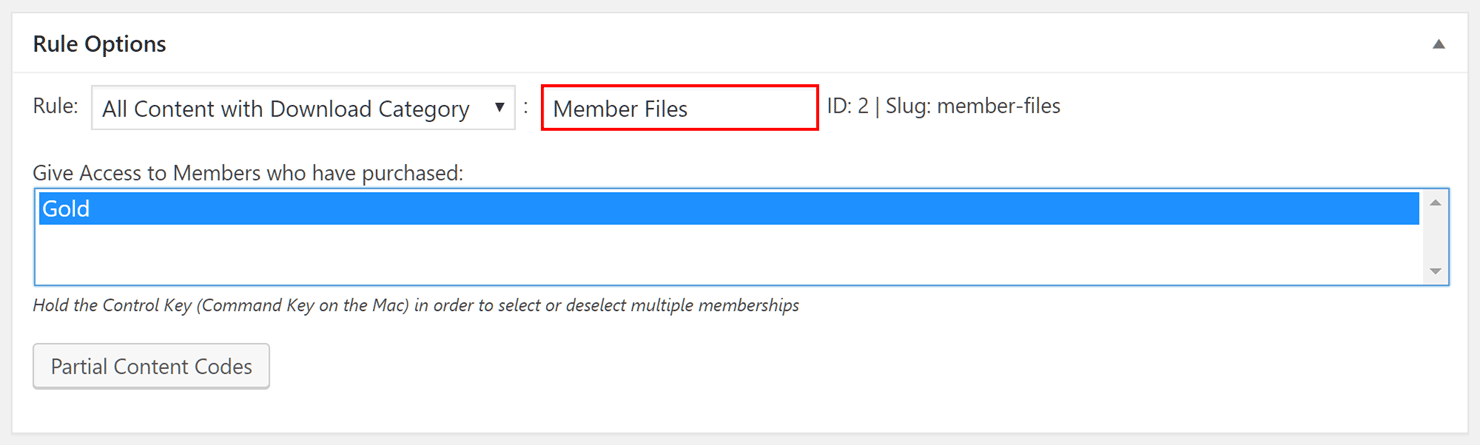Image resolution: width=1480 pixels, height=445 pixels.
Task: Click the ID: 2 text
Action: 848,106
